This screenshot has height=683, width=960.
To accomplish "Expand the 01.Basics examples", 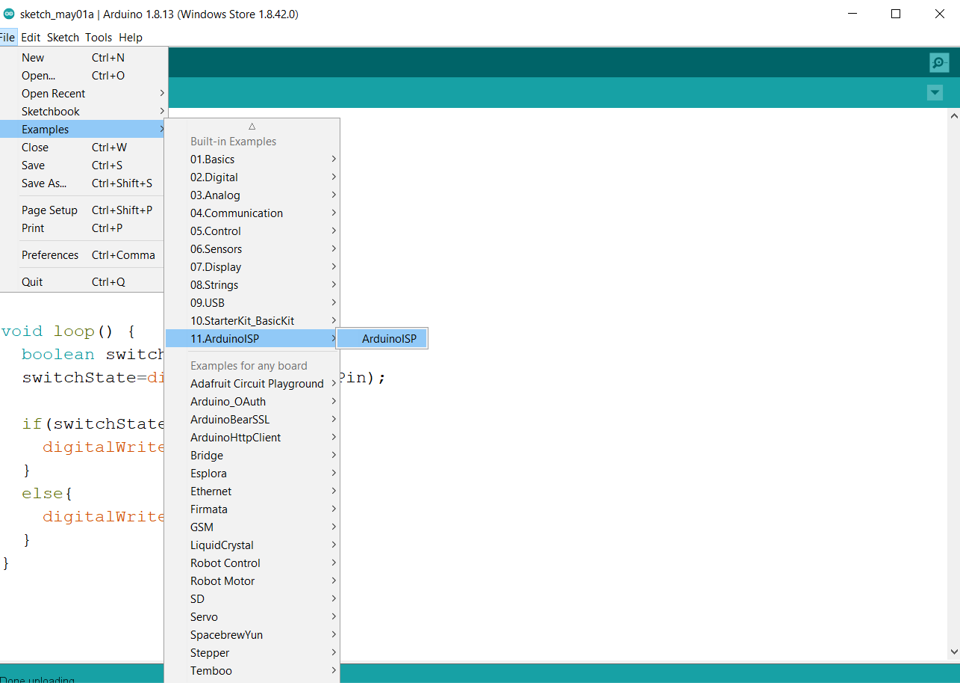I will point(252,159).
